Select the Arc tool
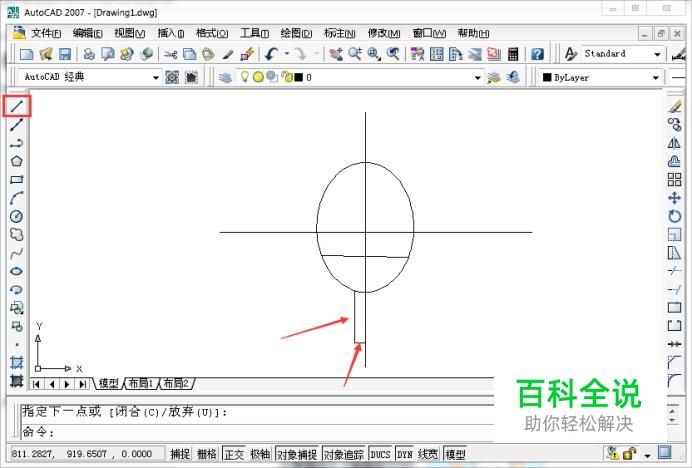692x468 pixels. pyautogui.click(x=17, y=198)
